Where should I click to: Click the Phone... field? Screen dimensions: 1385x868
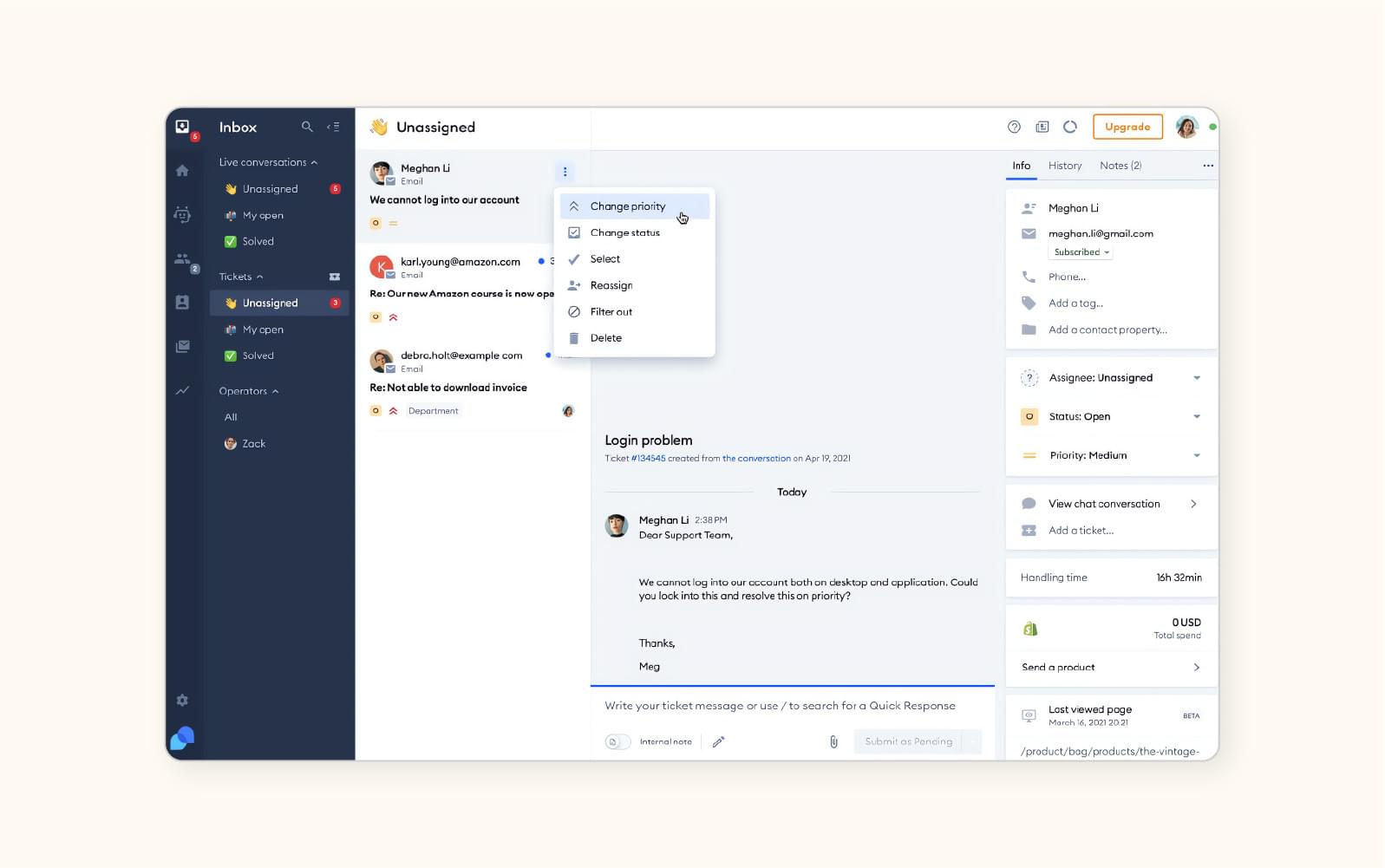[x=1067, y=277]
